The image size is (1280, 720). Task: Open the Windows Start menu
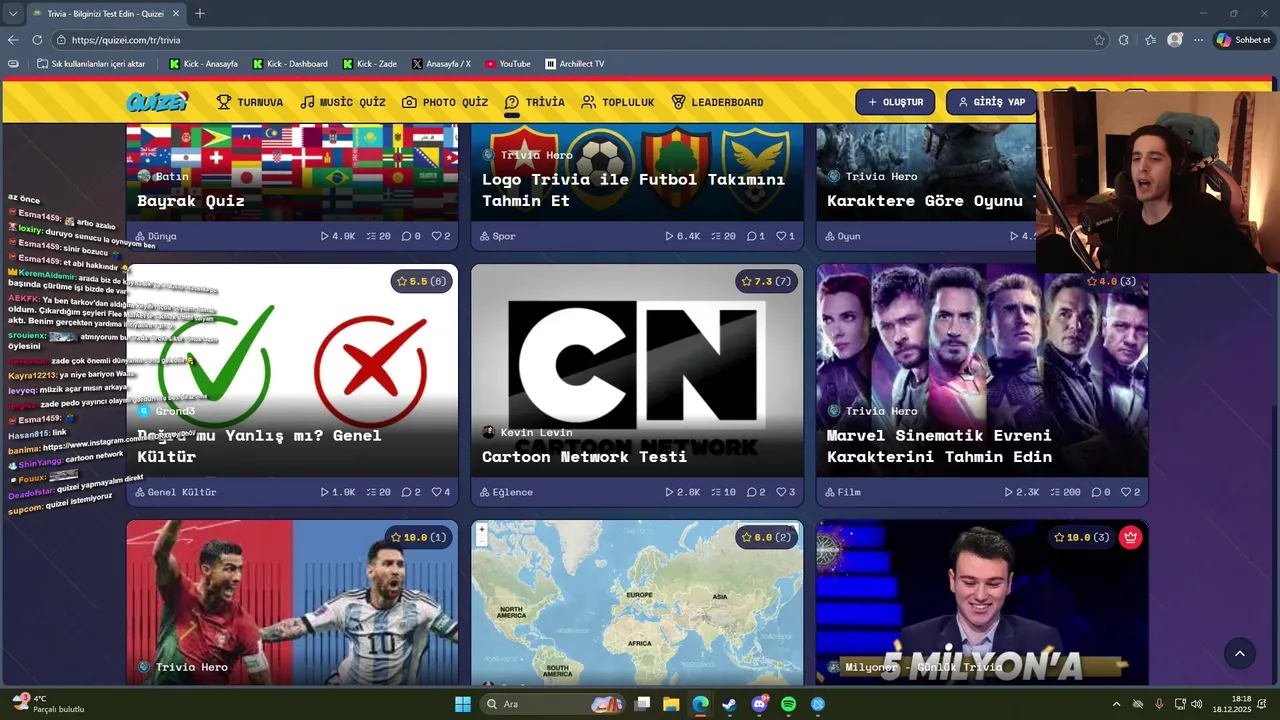point(462,704)
